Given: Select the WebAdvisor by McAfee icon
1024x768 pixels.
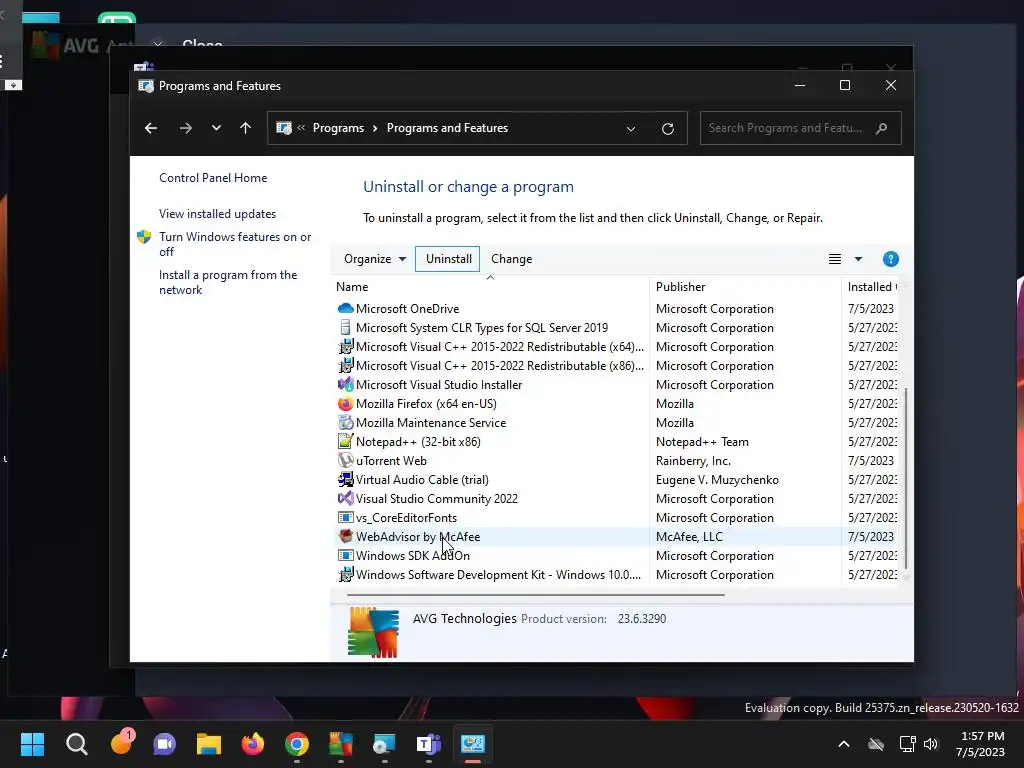Looking at the screenshot, I should [x=345, y=537].
